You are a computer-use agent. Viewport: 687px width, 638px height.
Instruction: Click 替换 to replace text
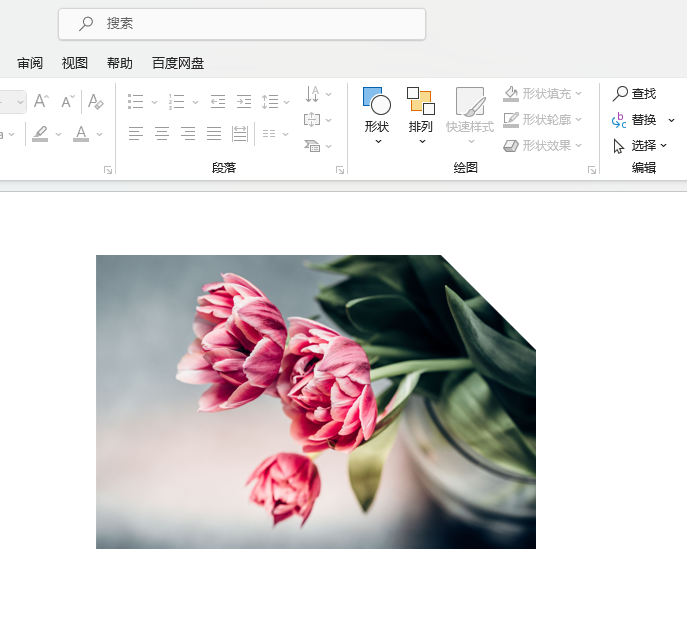coord(634,120)
